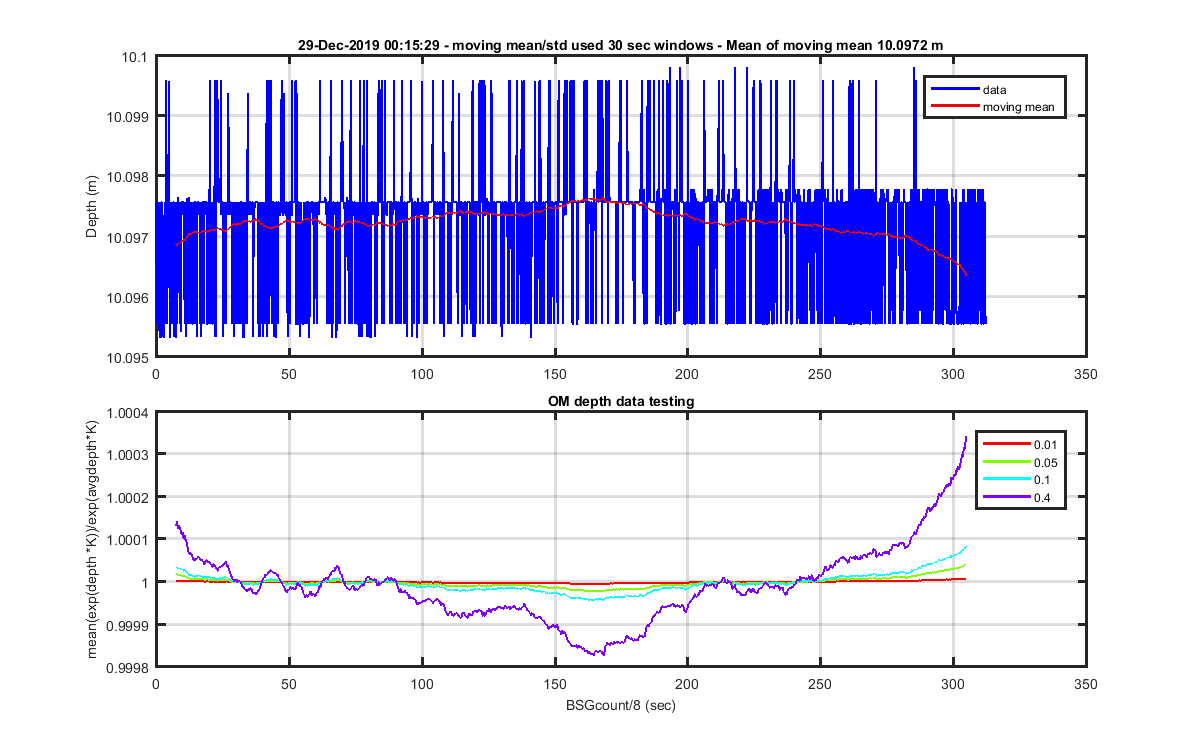The image size is (1200, 750).
Task: Click the '10.097' depth axis tick label
Action: 130,237
